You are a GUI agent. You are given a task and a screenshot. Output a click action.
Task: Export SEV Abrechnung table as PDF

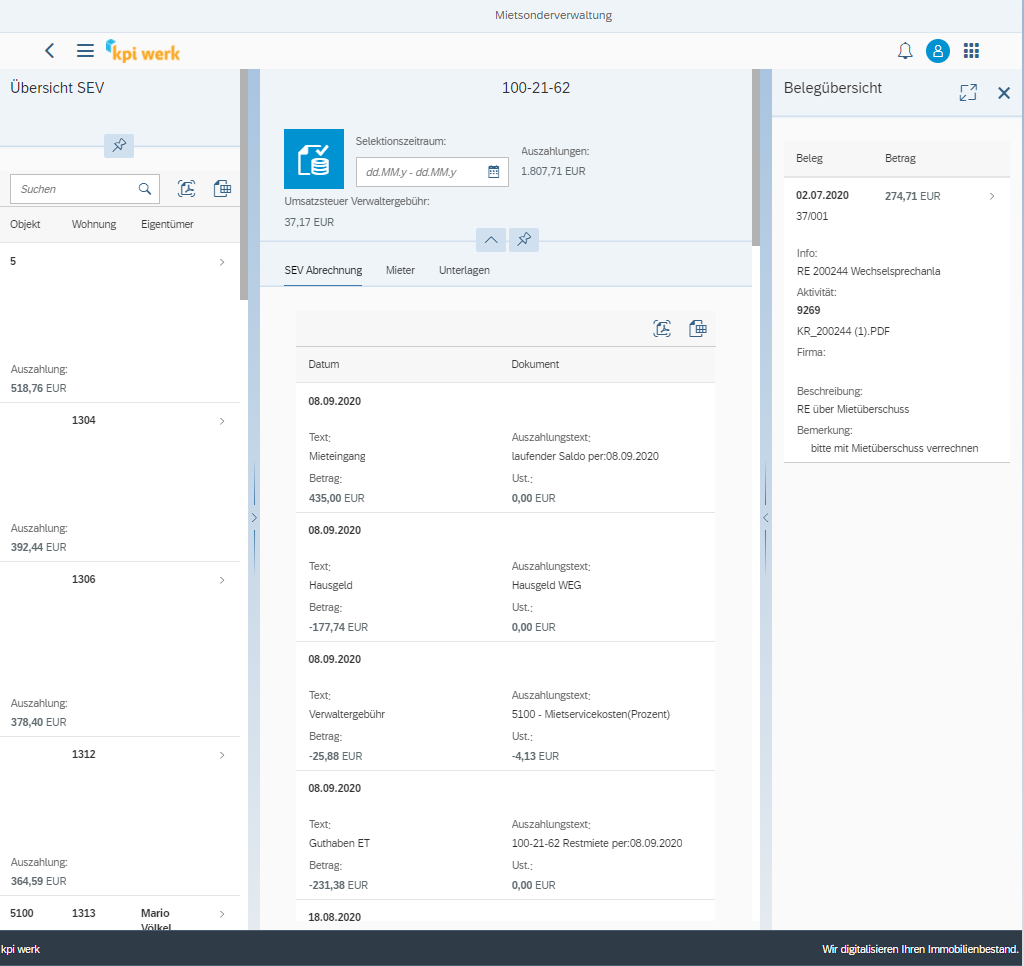[x=662, y=329]
